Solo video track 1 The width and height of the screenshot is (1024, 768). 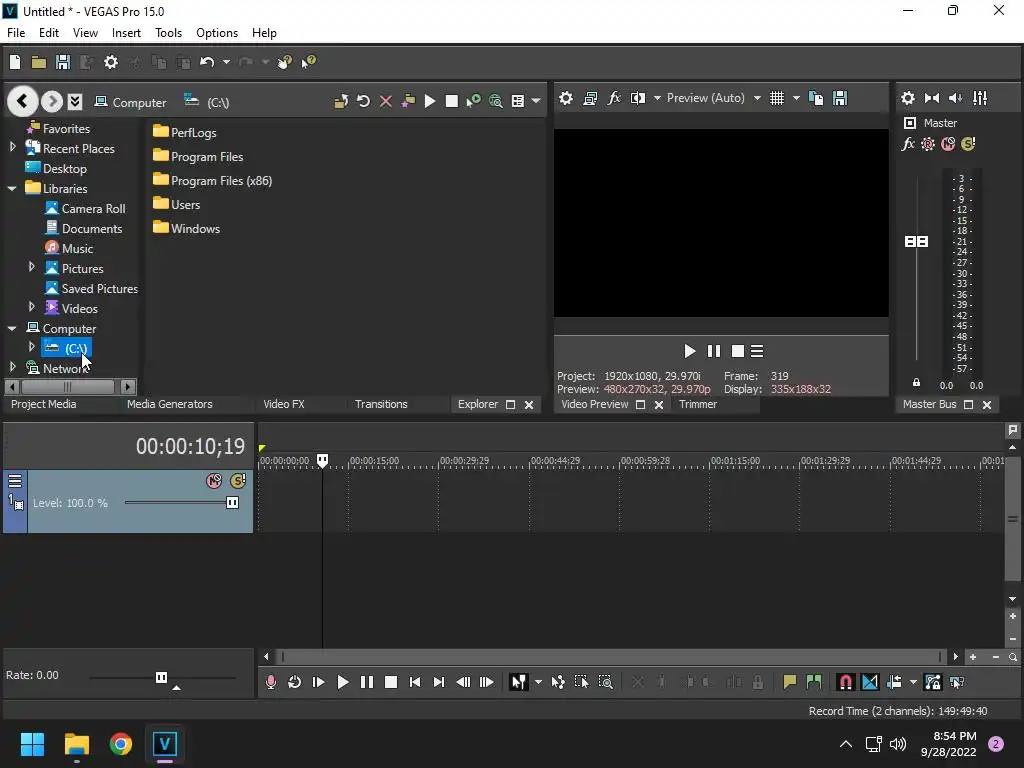coord(238,481)
